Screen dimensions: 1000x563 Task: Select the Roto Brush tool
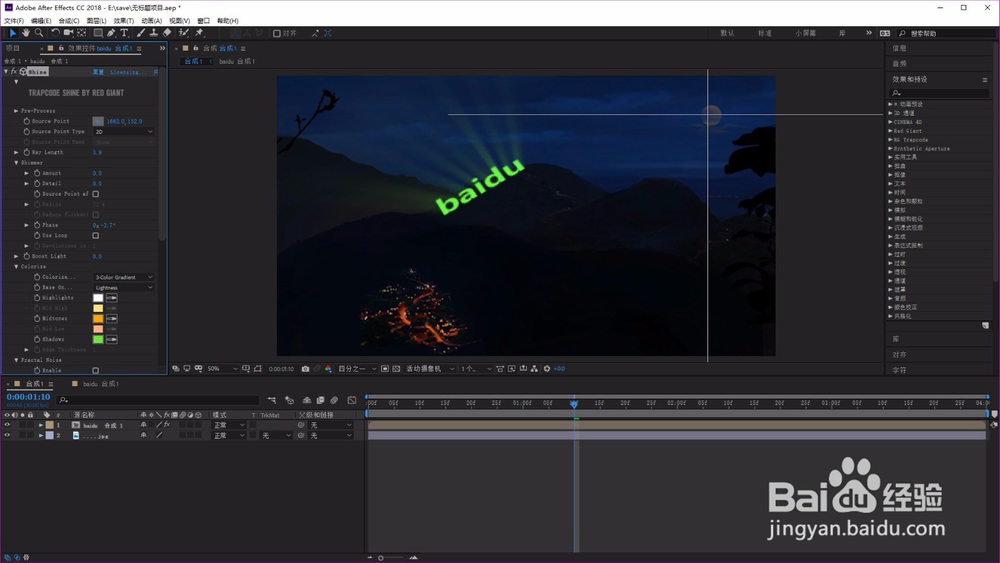(184, 33)
